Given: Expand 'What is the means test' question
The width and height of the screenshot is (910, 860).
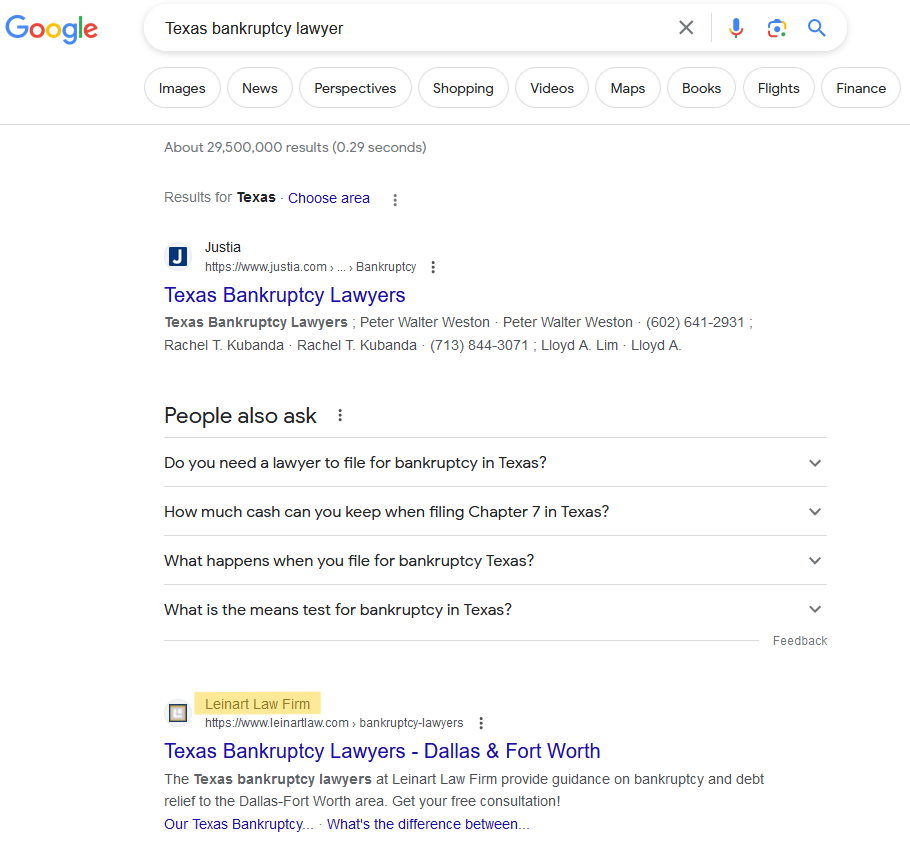Looking at the screenshot, I should click(x=495, y=609).
